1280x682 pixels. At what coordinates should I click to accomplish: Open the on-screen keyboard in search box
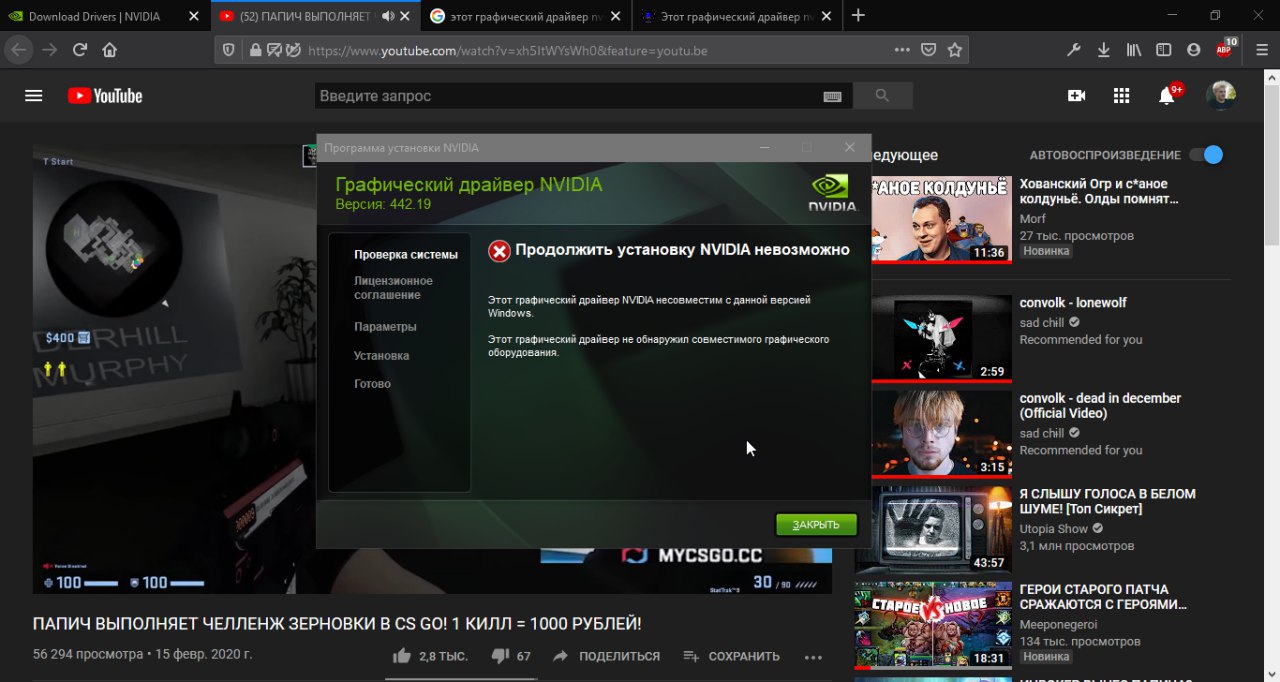[x=832, y=96]
